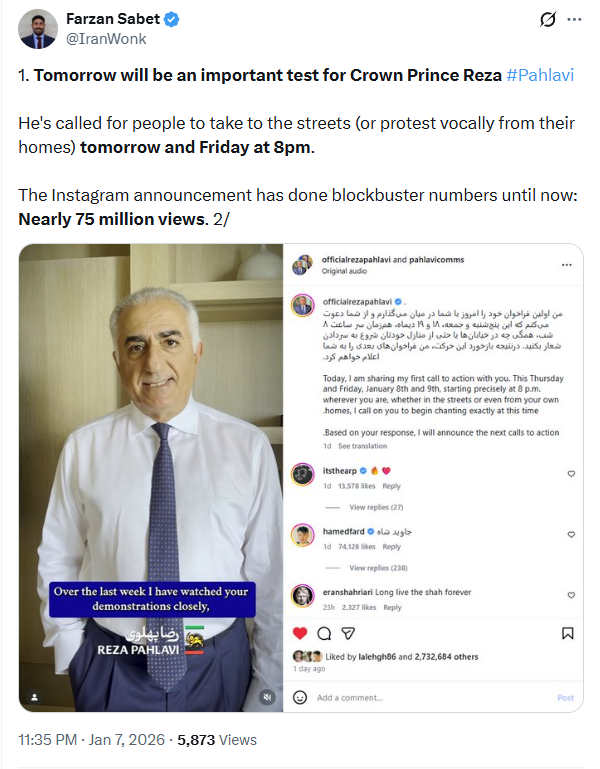Click the share paper-plane icon
The image size is (600, 769).
click(x=348, y=634)
